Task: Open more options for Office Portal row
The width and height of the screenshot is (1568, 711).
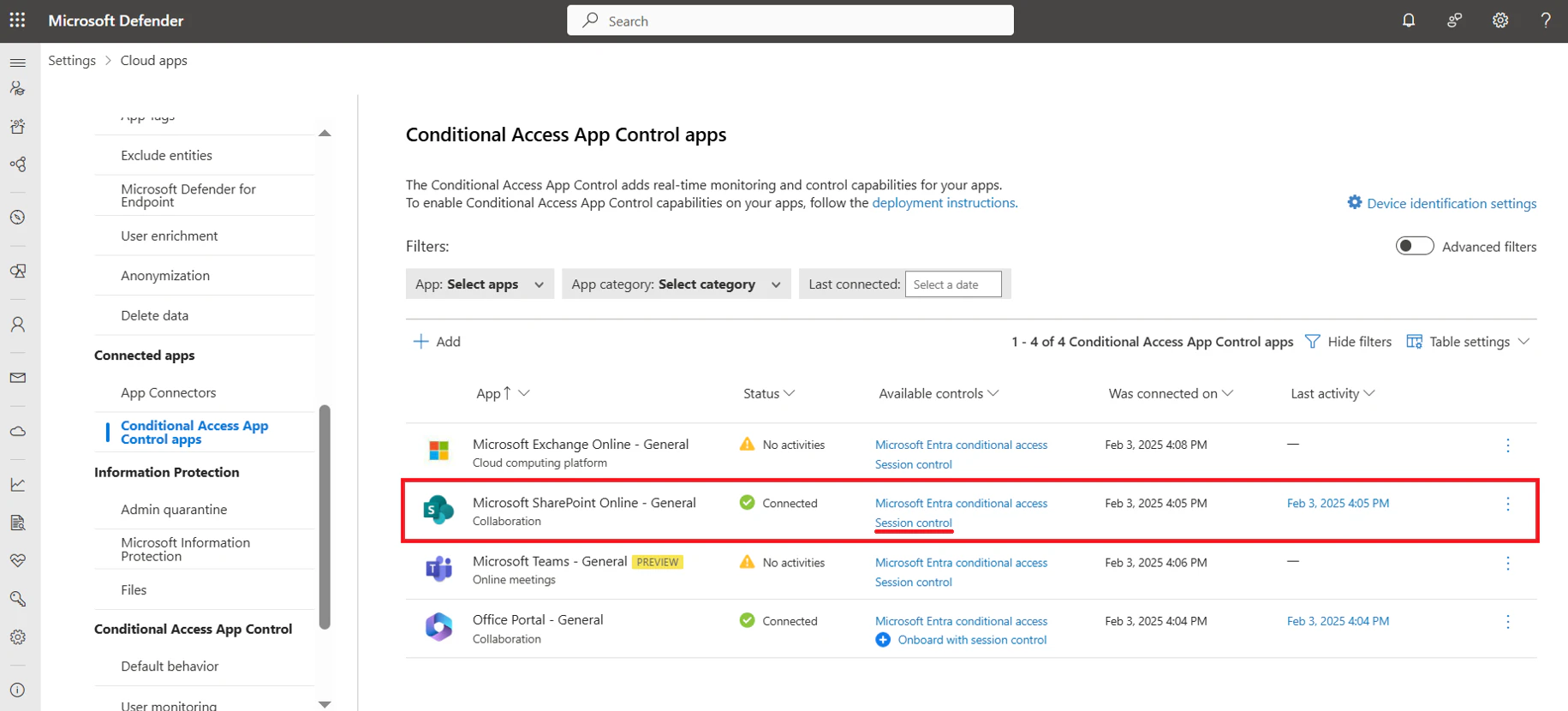Action: point(1508,622)
